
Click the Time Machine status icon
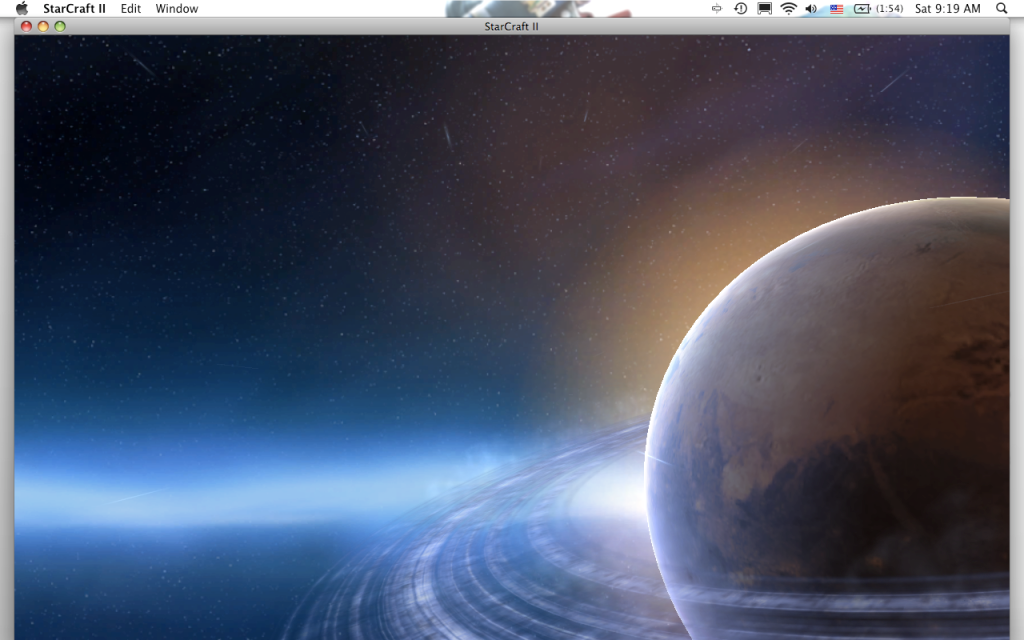(740, 9)
